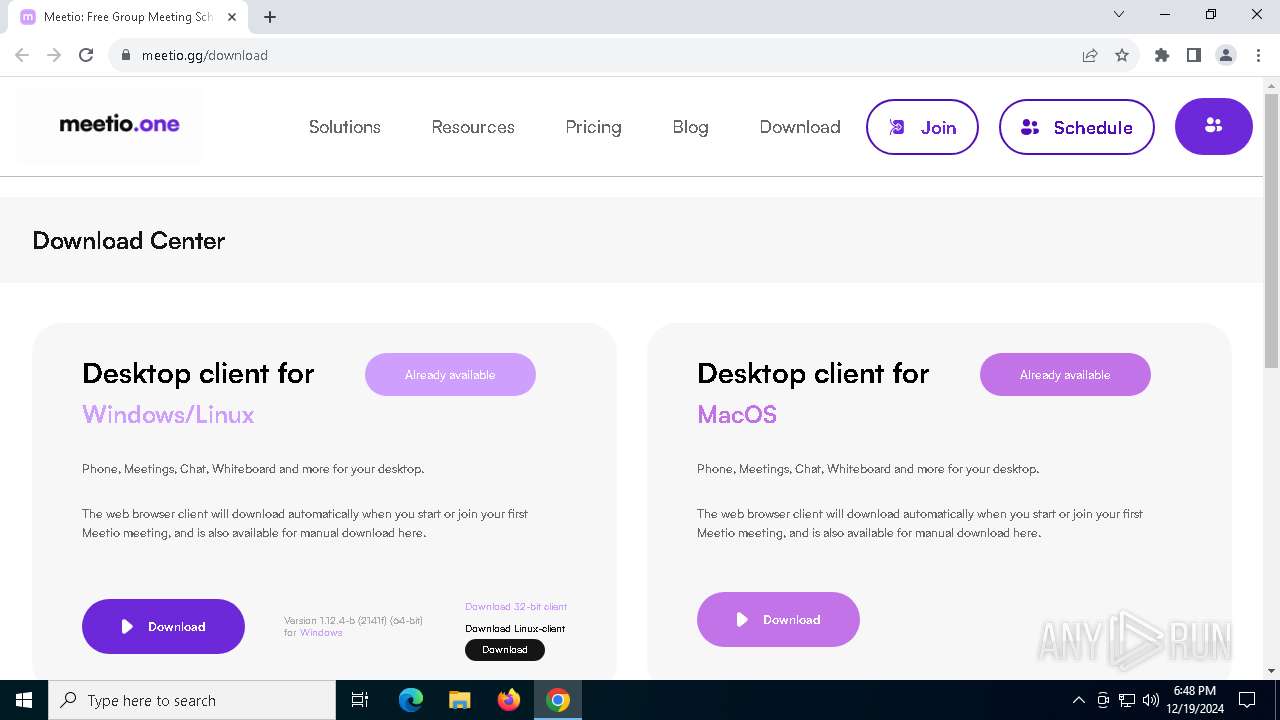1280x720 pixels.
Task: Select the Meetio browser tab
Action: (x=127, y=17)
